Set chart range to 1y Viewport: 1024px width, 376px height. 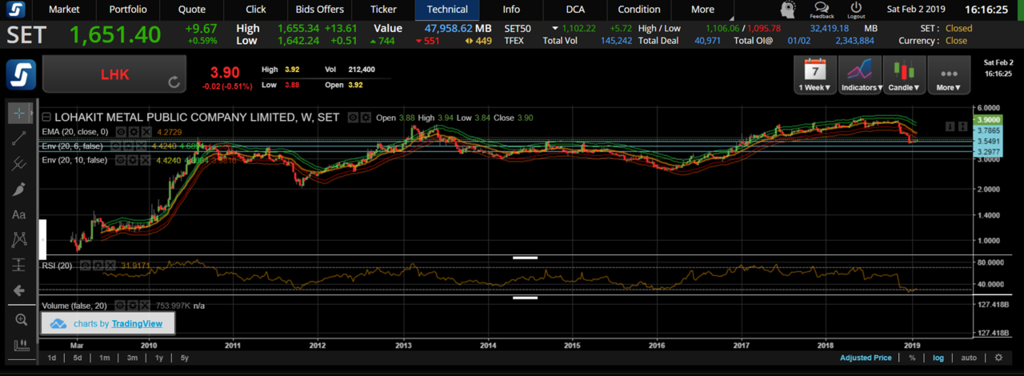coord(158,358)
